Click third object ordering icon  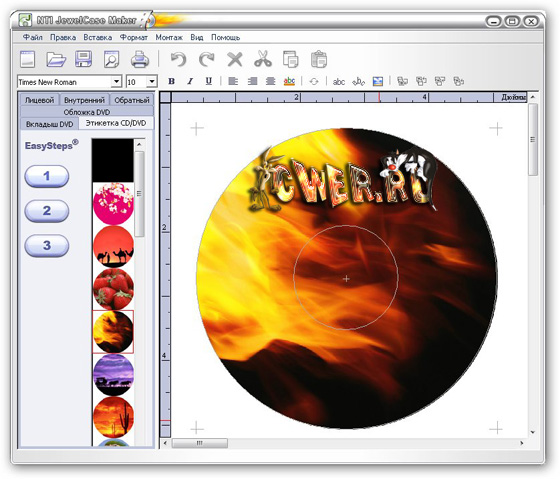[x=440, y=81]
